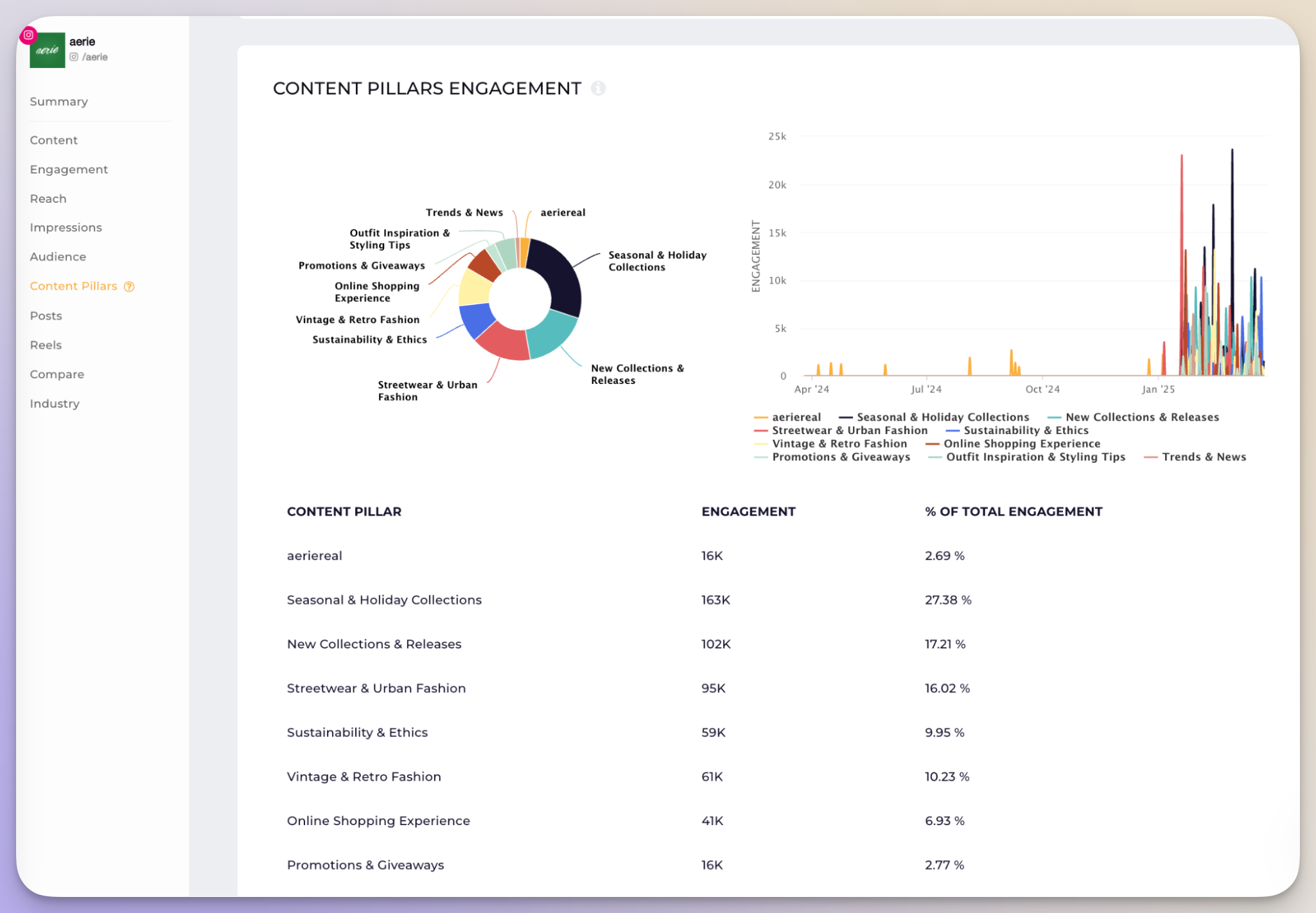Open the Posts page
The image size is (1316, 913).
click(x=46, y=316)
